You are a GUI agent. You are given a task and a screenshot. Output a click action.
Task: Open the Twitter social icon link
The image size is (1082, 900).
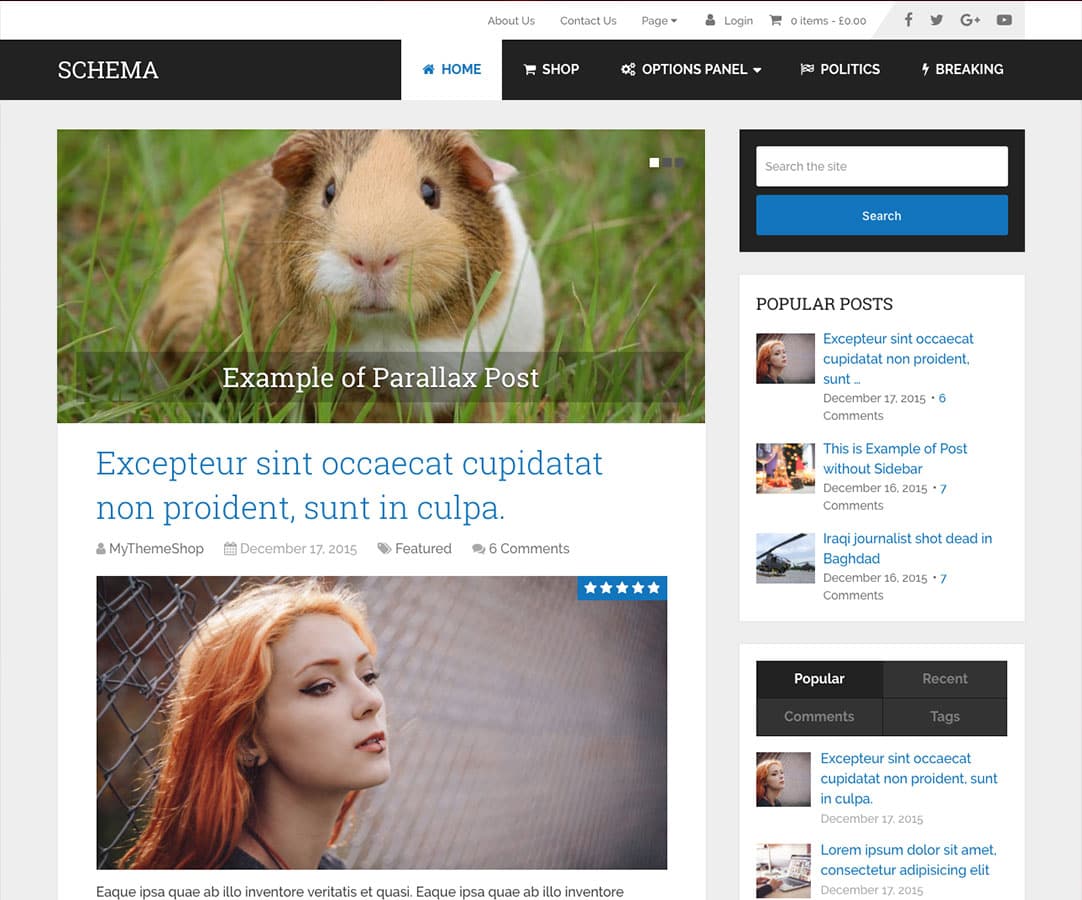(937, 20)
